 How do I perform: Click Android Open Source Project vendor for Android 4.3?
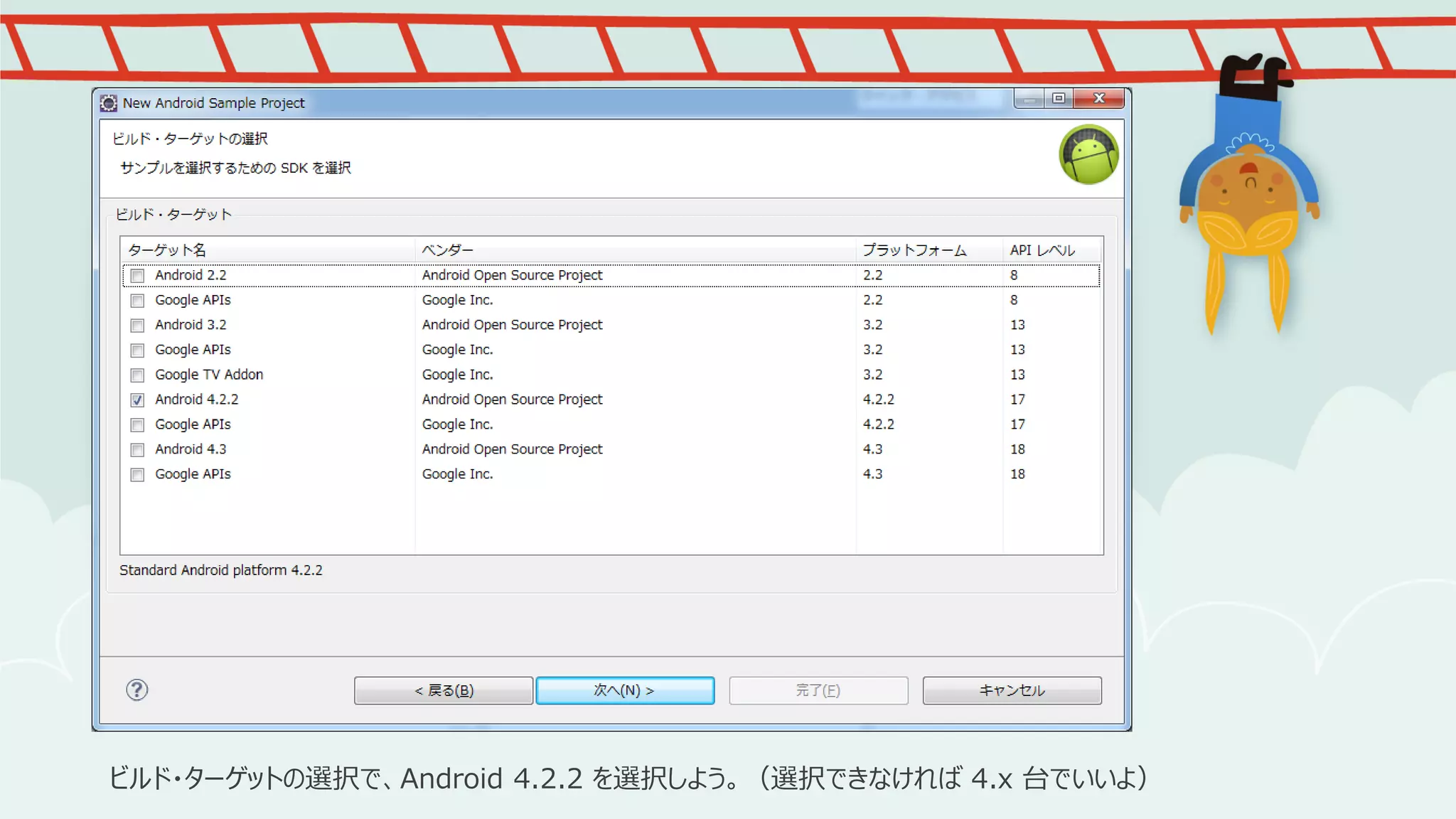point(512,449)
